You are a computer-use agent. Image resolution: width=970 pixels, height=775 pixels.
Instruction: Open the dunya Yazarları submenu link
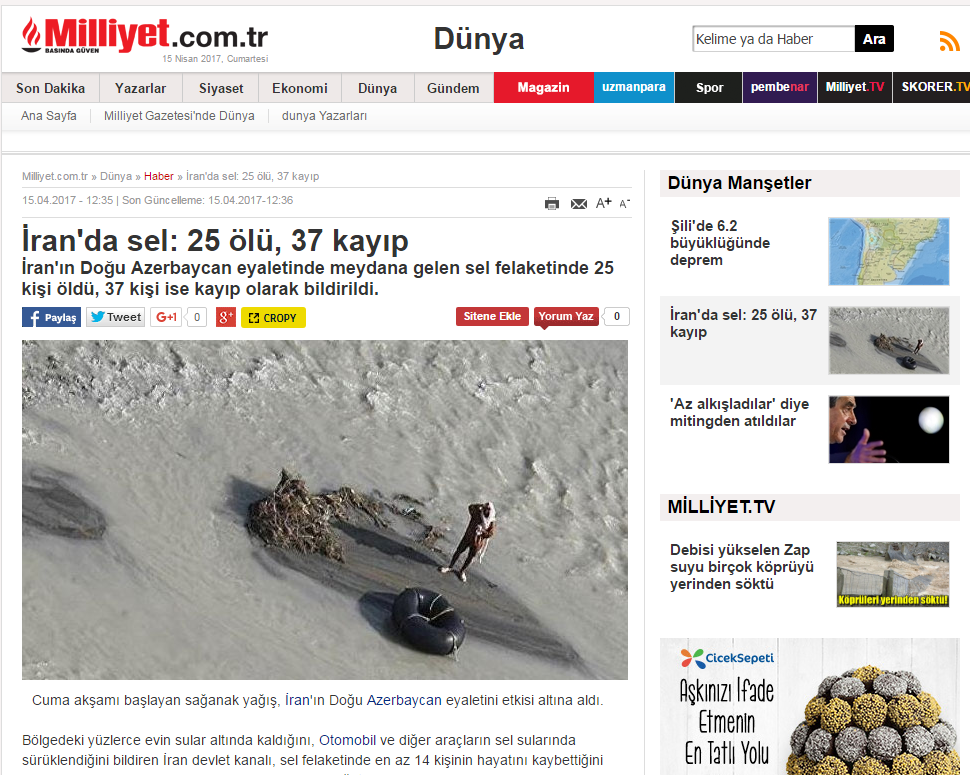(x=324, y=116)
